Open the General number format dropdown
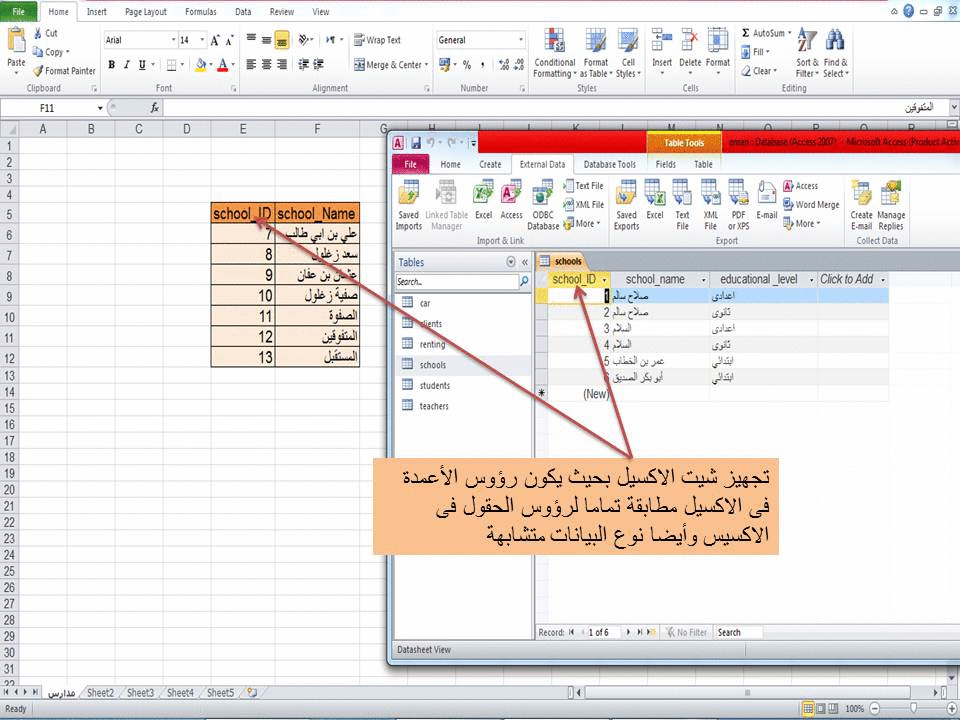This screenshot has width=960, height=720. point(521,40)
